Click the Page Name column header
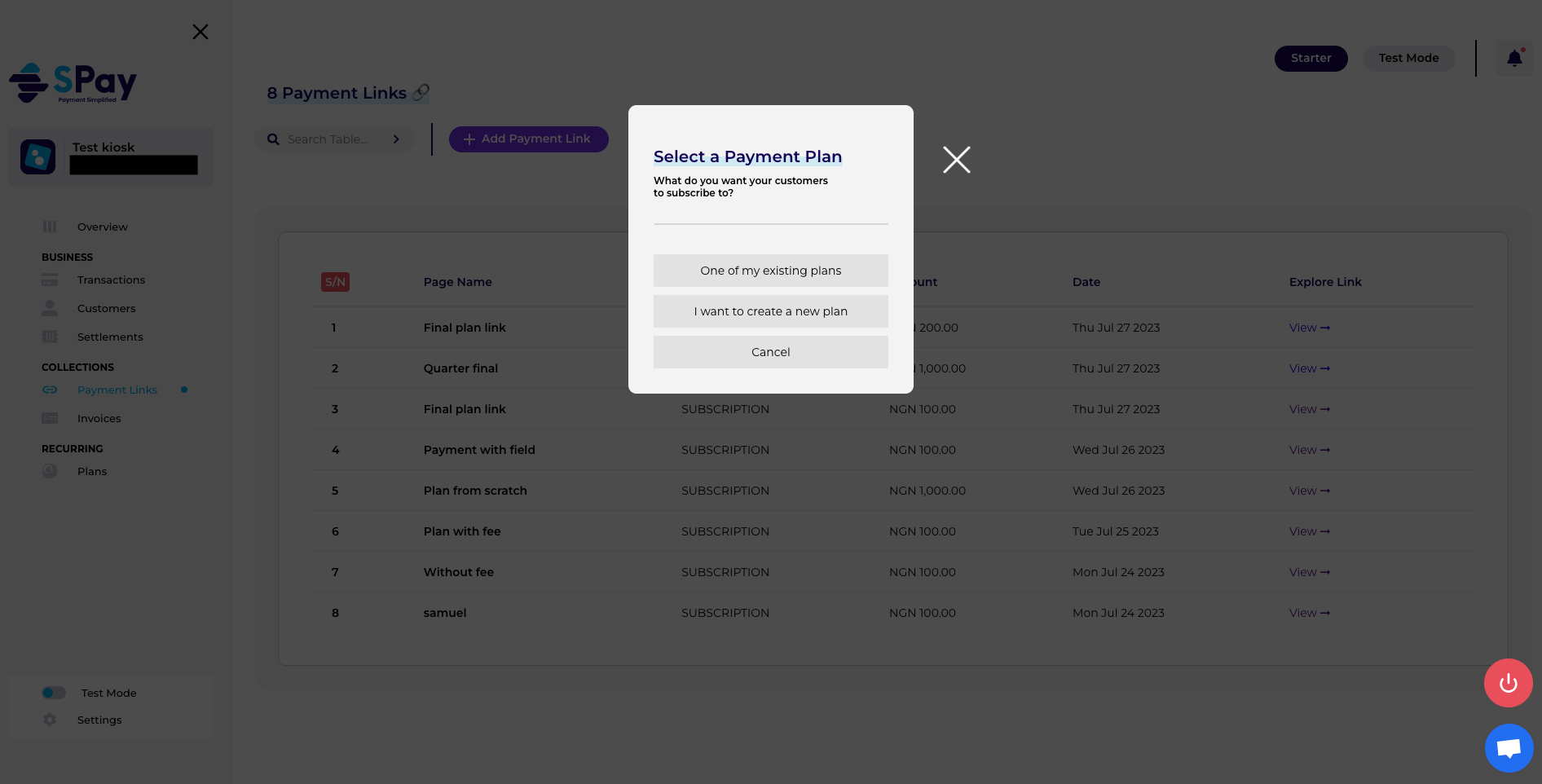Viewport: 1542px width, 784px height. pyautogui.click(x=458, y=282)
